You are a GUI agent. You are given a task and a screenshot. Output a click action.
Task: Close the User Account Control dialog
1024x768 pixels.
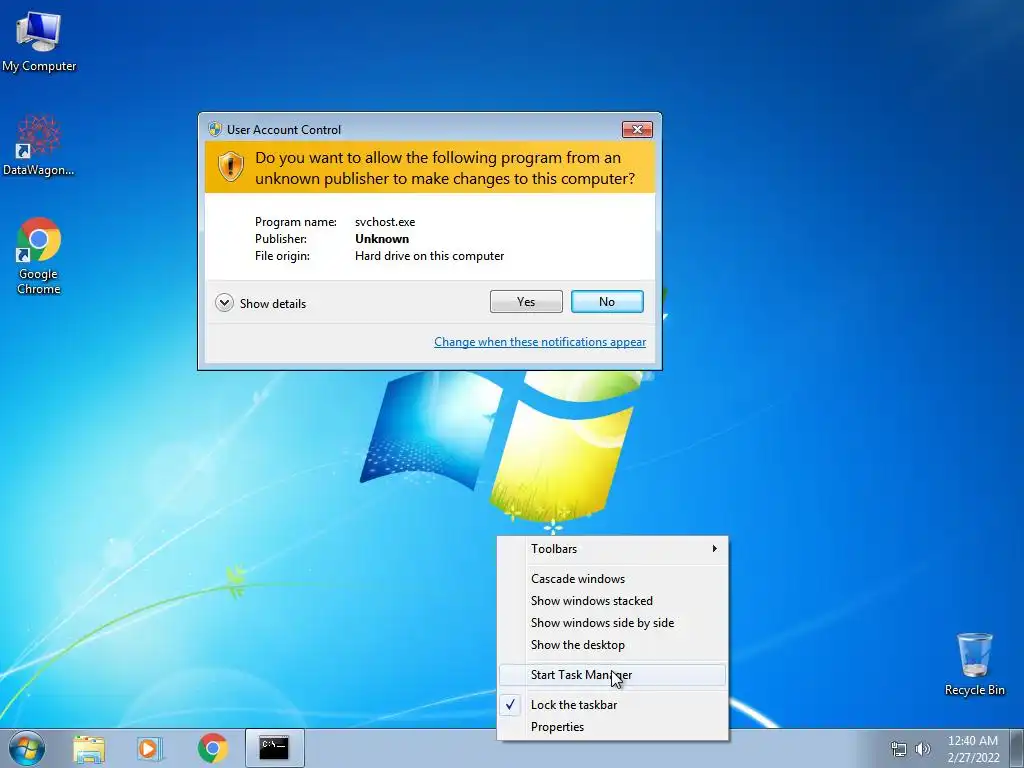coord(637,129)
